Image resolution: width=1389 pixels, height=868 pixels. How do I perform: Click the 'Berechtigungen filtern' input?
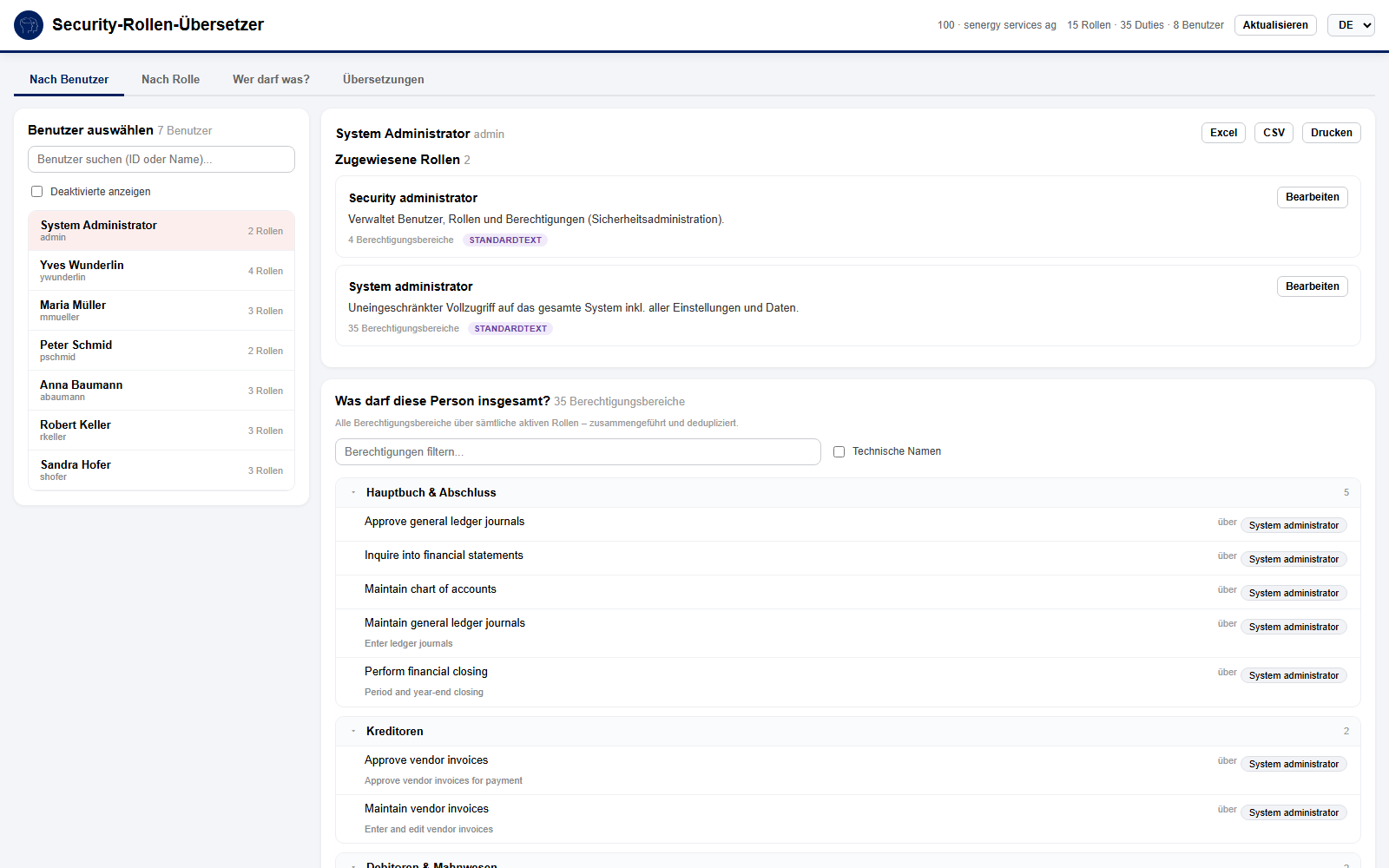(578, 451)
